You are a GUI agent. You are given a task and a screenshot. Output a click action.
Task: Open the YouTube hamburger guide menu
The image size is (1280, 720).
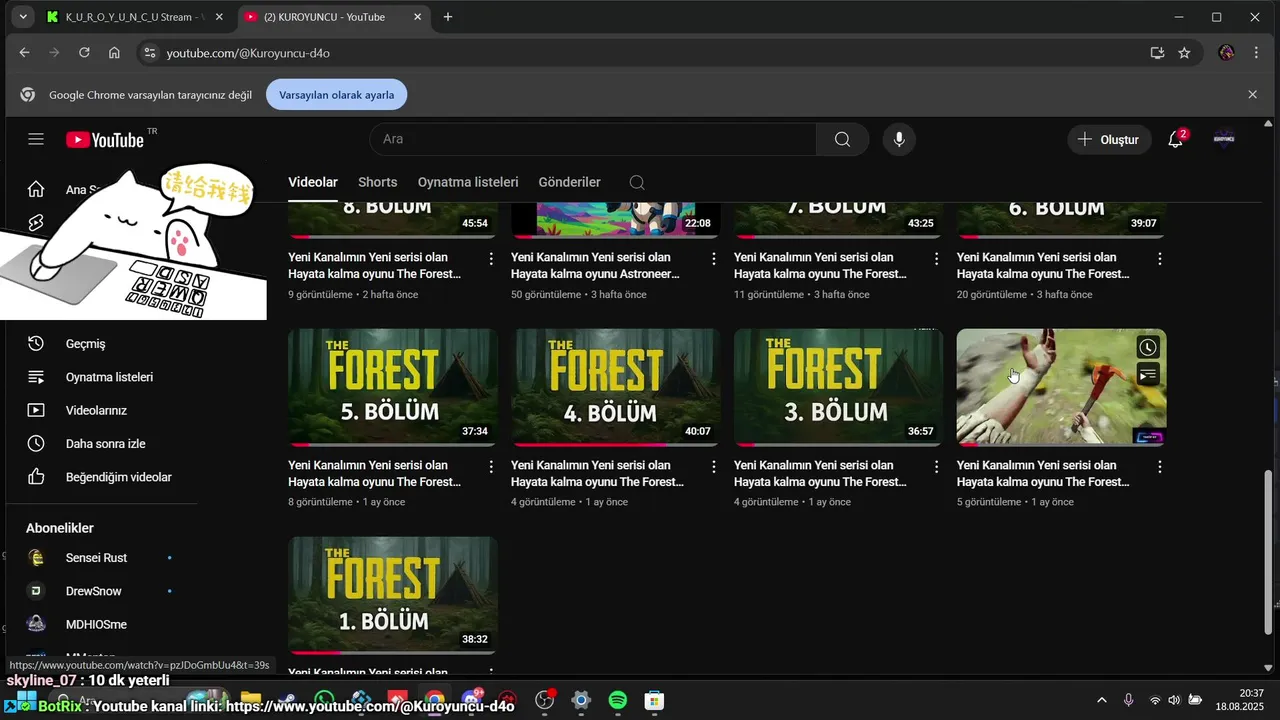tap(36, 139)
